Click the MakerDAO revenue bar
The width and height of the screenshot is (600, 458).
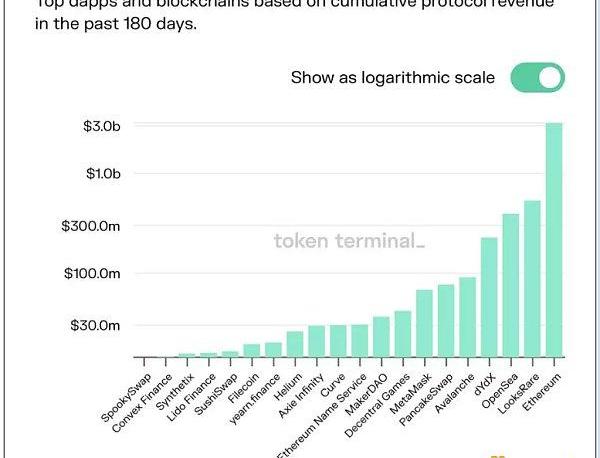381,336
